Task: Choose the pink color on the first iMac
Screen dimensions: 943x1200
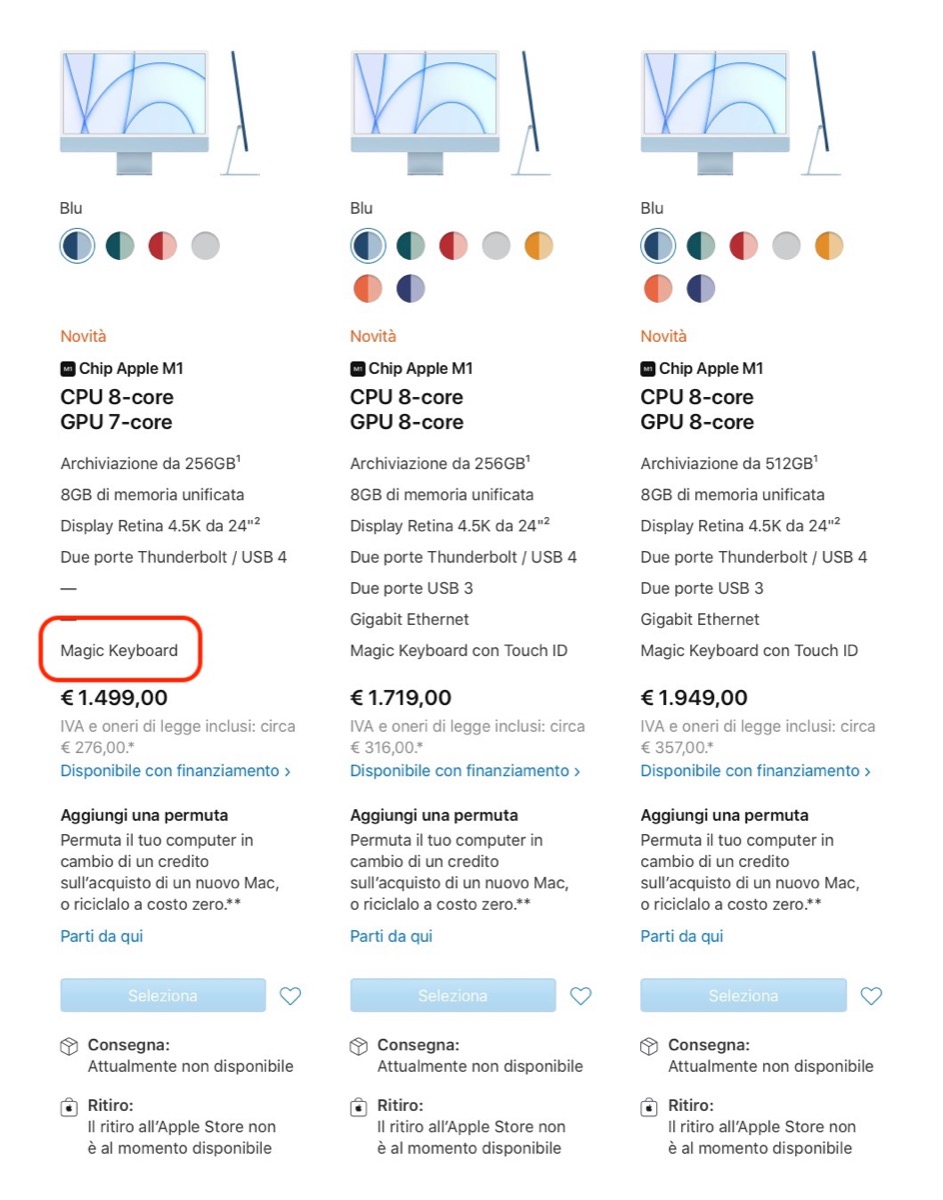Action: [x=163, y=246]
